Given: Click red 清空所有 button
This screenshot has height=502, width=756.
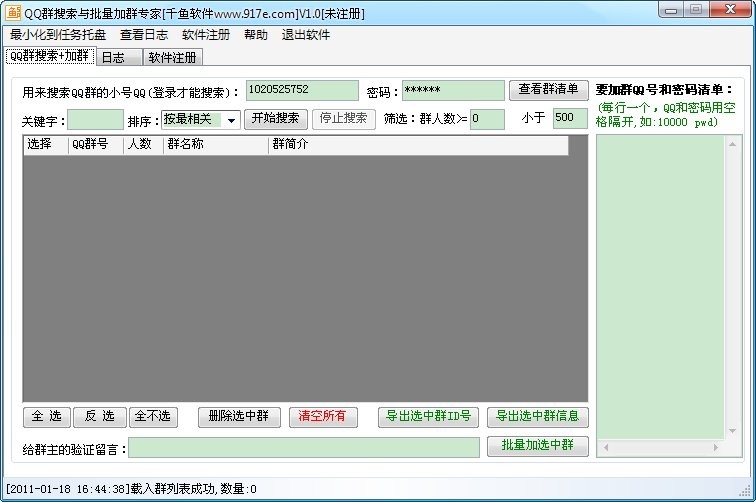Looking at the screenshot, I should 323,417.
